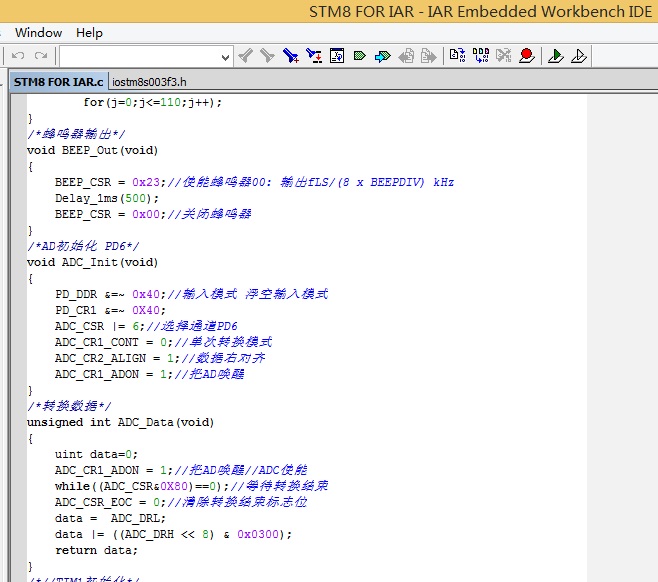The width and height of the screenshot is (658, 582).
Task: Click the 'while((ADC_CSR&0X80)==0)' line
Action: 191,486
